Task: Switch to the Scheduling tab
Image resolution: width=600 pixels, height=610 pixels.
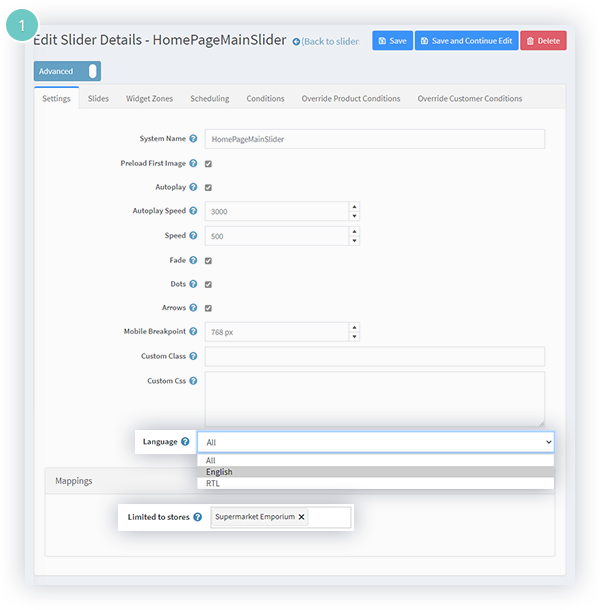Action: click(210, 98)
